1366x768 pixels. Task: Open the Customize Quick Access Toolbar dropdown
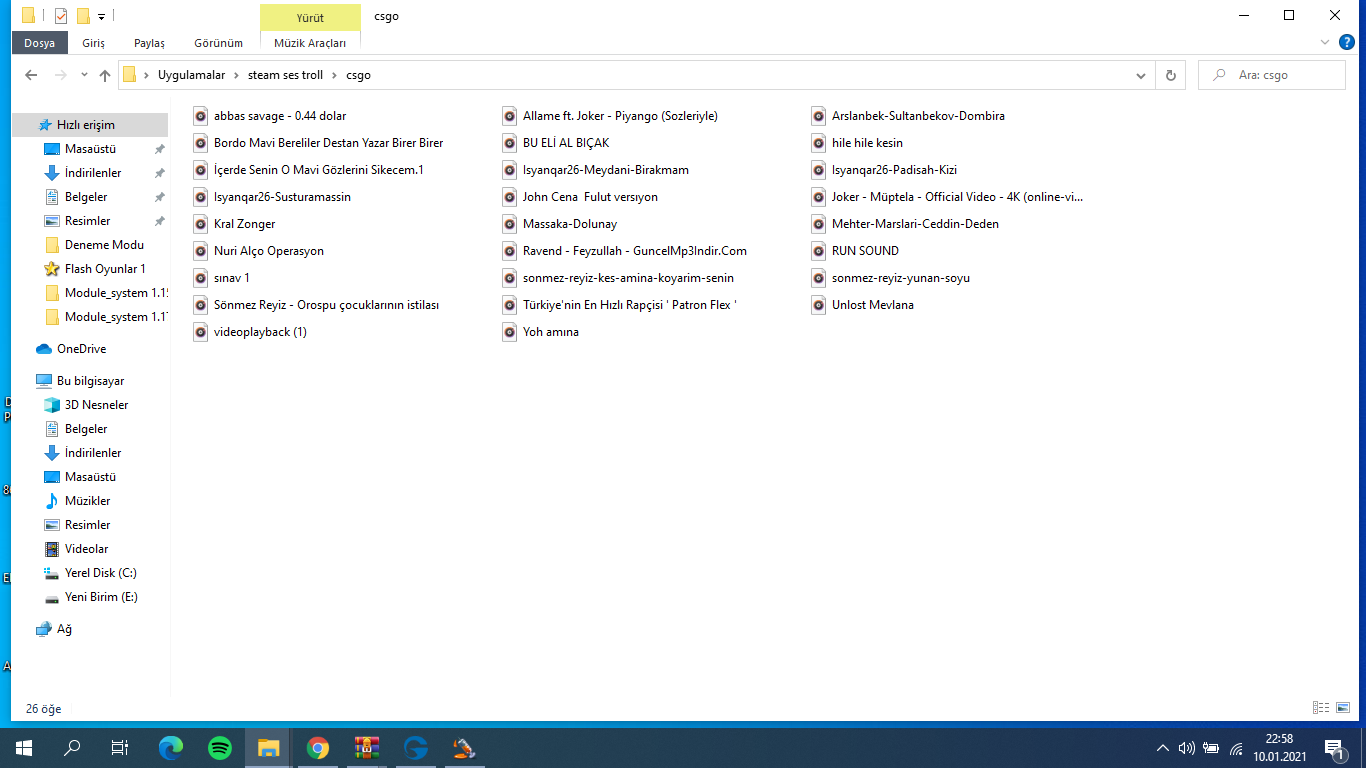pos(101,17)
